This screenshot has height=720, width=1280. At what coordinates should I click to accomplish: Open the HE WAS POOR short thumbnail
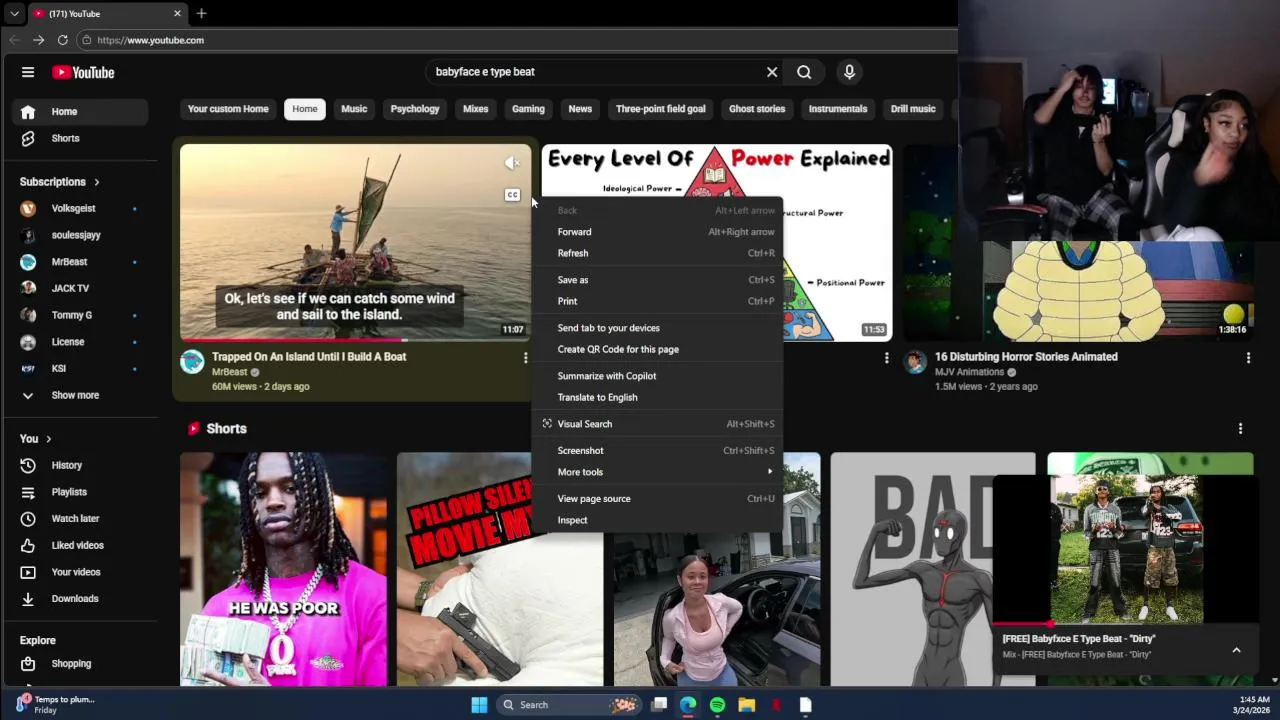[283, 569]
